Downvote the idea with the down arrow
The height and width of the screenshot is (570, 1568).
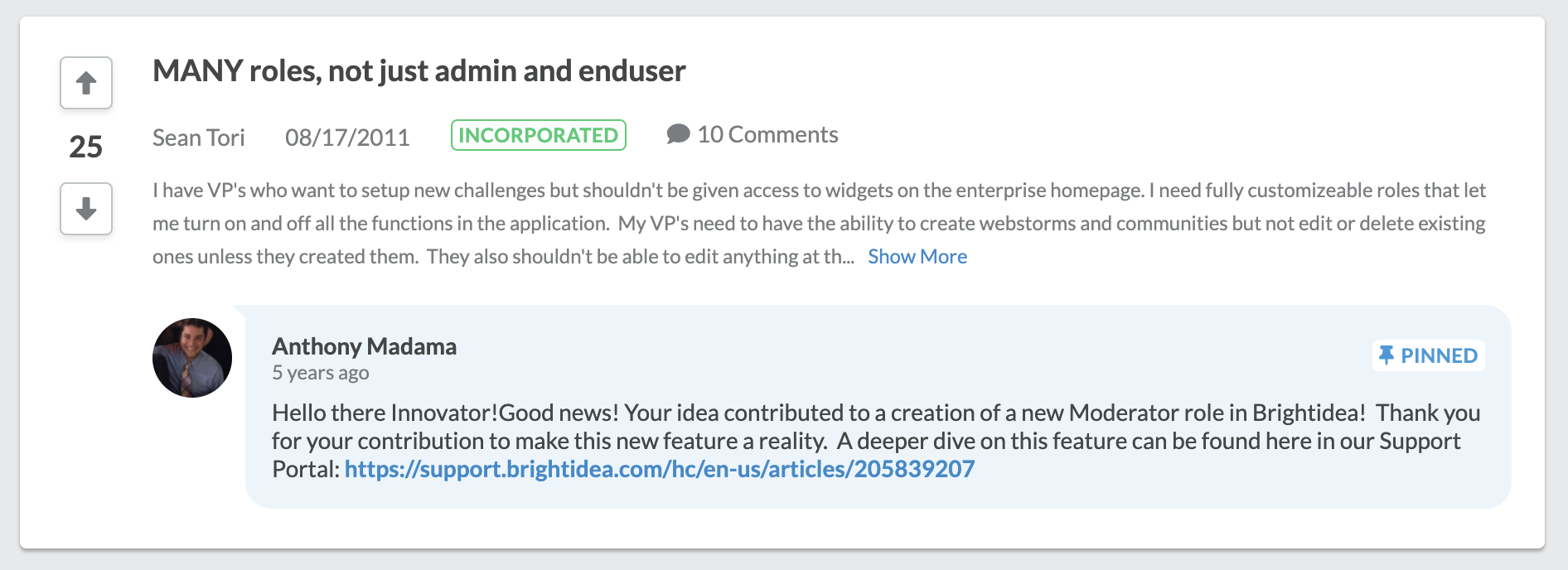pyautogui.click(x=86, y=209)
